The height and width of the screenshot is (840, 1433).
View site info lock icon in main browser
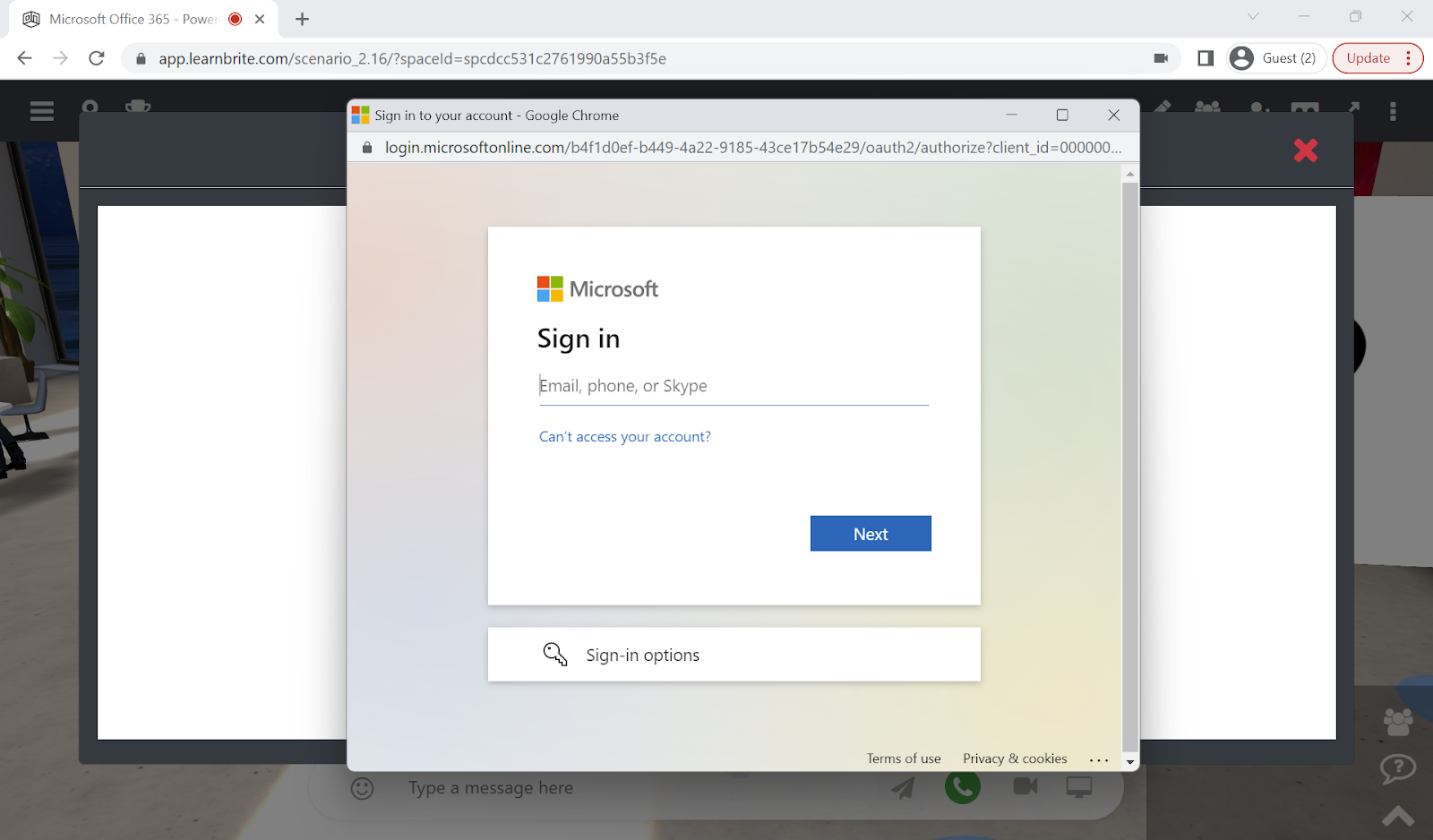click(x=141, y=58)
